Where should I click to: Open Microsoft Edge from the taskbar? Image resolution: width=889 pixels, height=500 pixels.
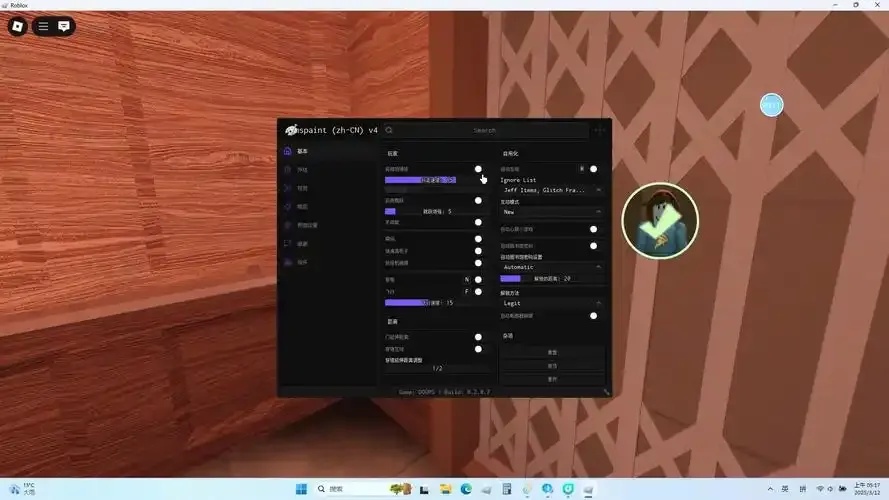[x=466, y=489]
